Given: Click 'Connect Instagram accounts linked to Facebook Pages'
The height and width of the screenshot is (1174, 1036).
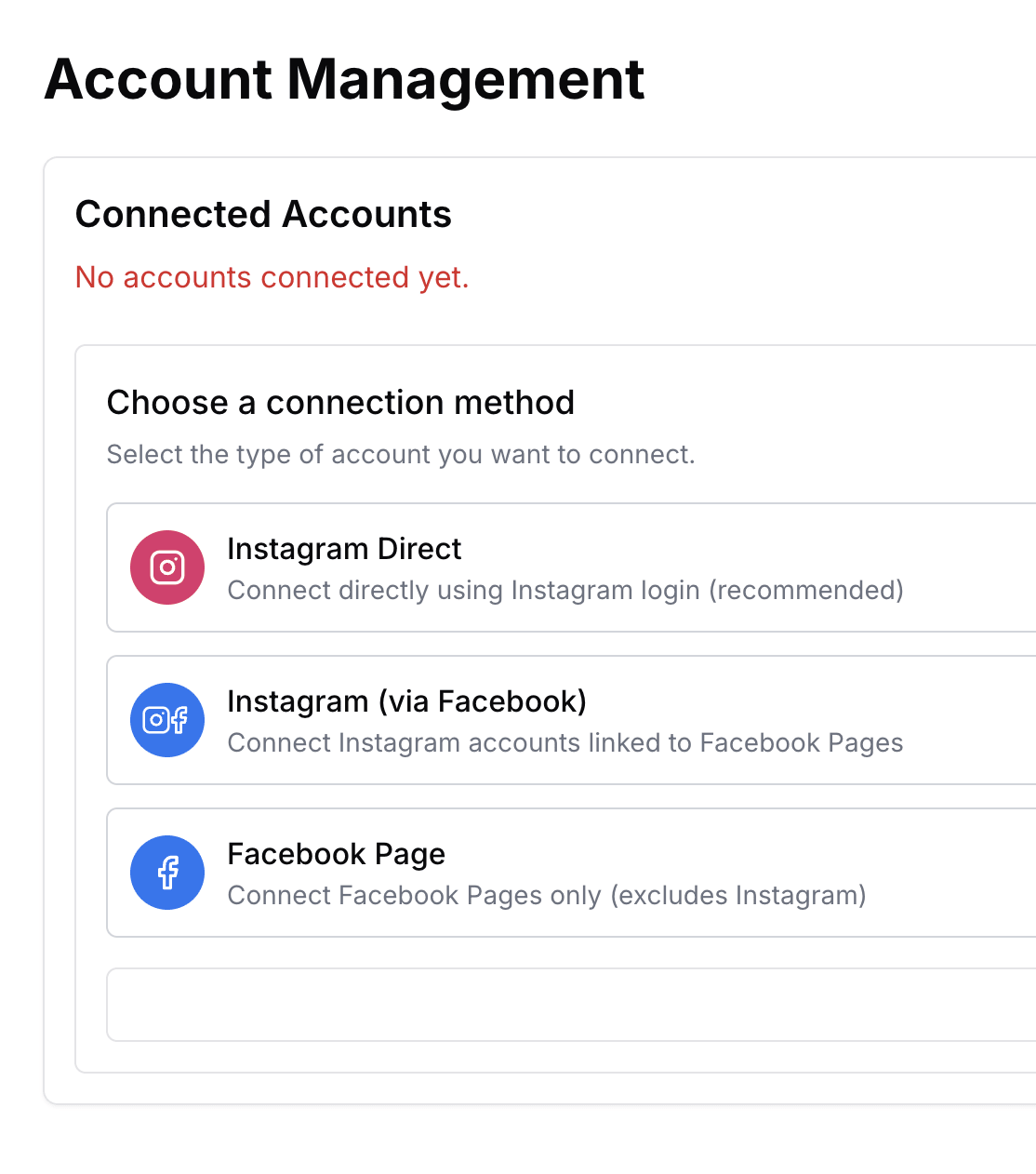Looking at the screenshot, I should [x=565, y=742].
